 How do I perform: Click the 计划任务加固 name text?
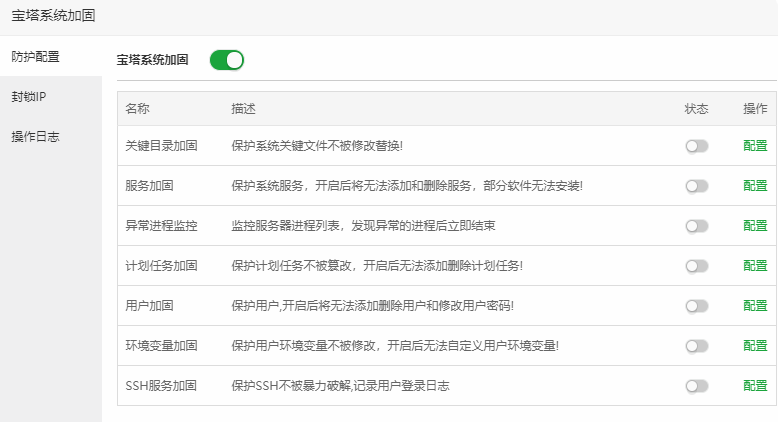click(x=161, y=266)
